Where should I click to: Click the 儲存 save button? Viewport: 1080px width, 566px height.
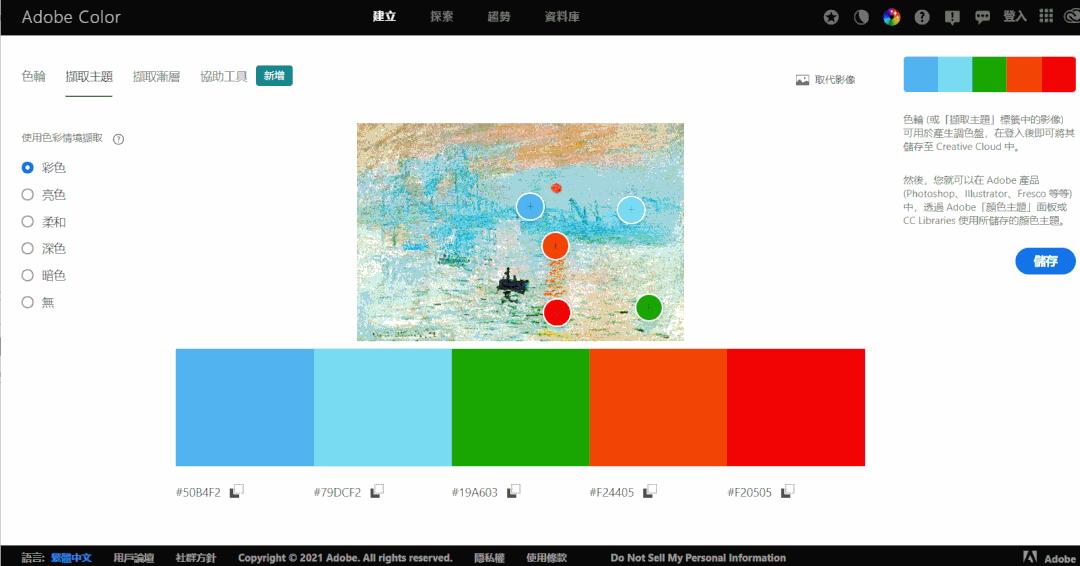1045,261
